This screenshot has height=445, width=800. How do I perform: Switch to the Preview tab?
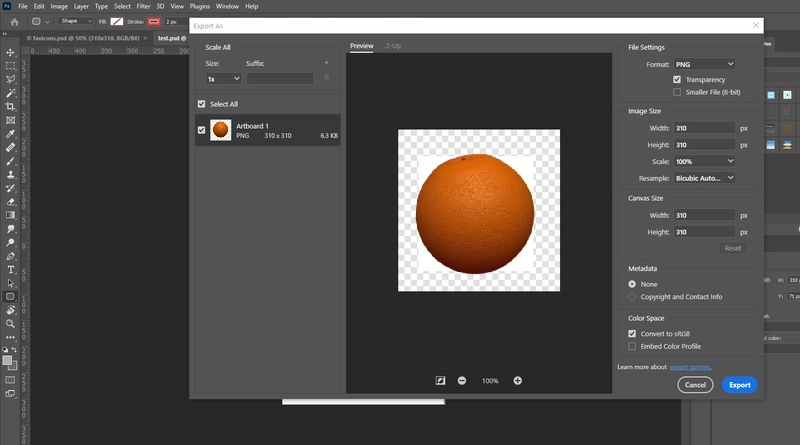click(362, 46)
